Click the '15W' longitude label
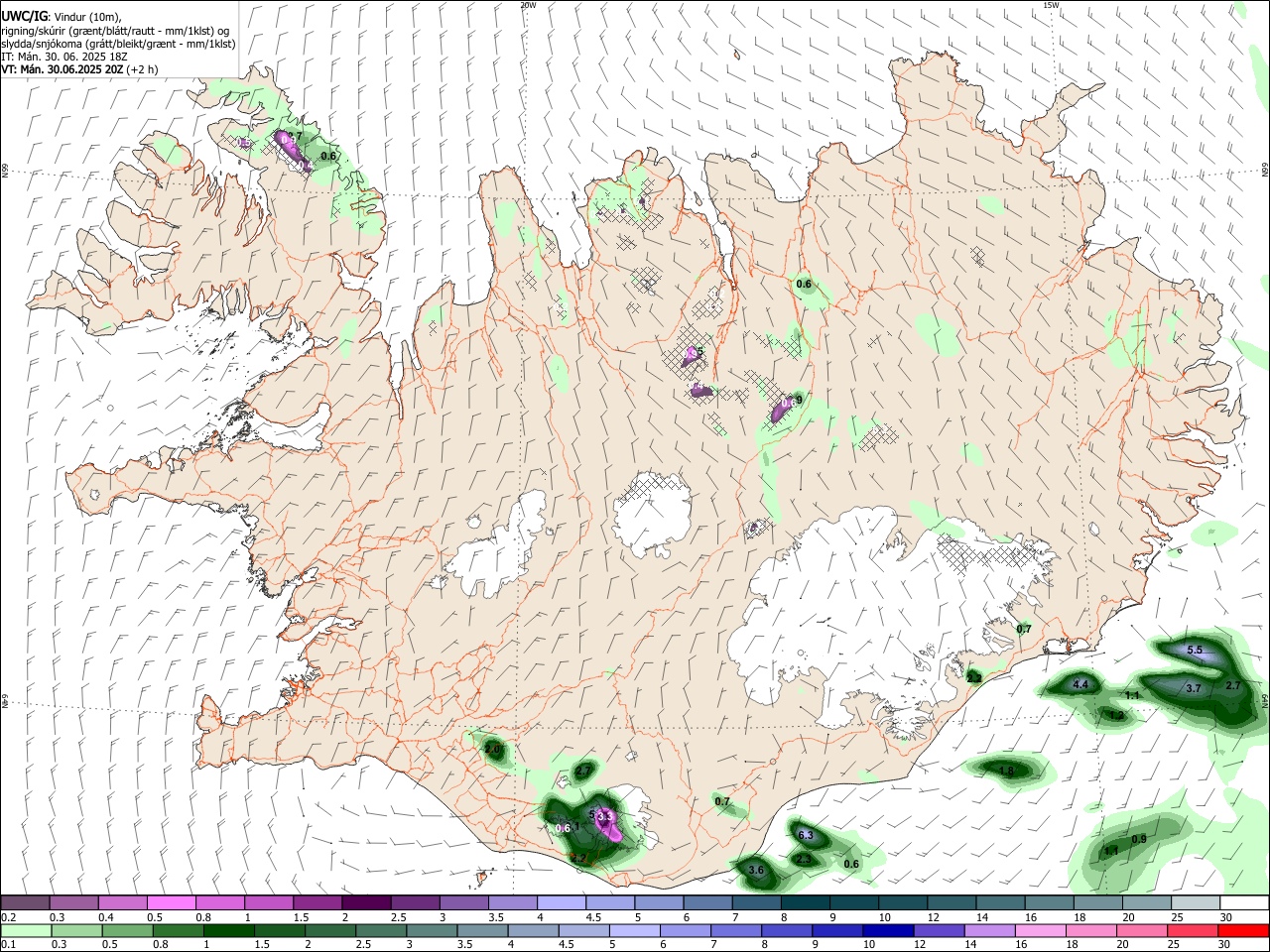 coord(1051,5)
